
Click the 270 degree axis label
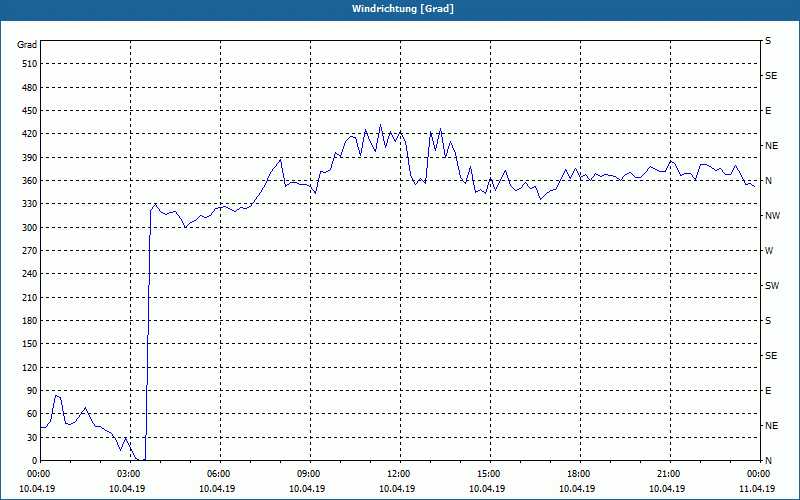[x=30, y=251]
